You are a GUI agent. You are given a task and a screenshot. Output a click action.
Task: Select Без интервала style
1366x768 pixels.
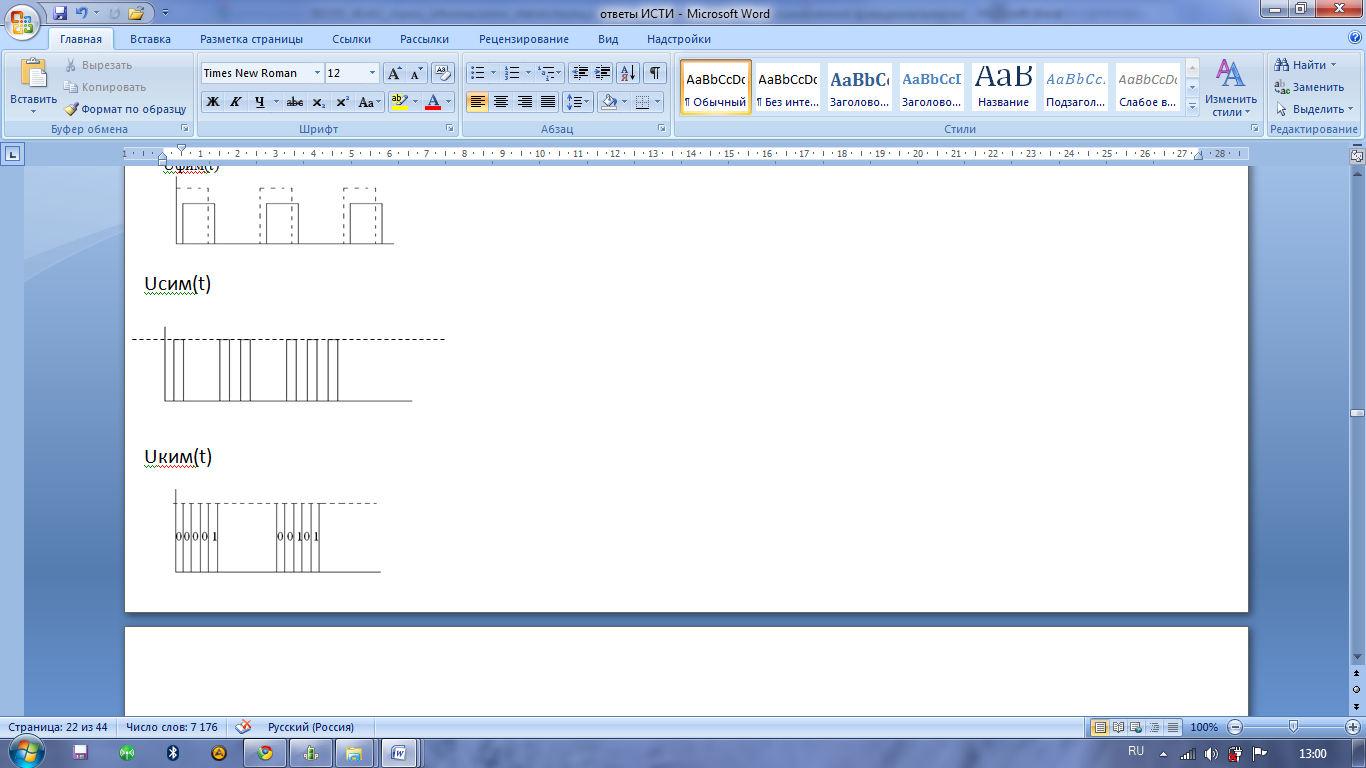[787, 87]
